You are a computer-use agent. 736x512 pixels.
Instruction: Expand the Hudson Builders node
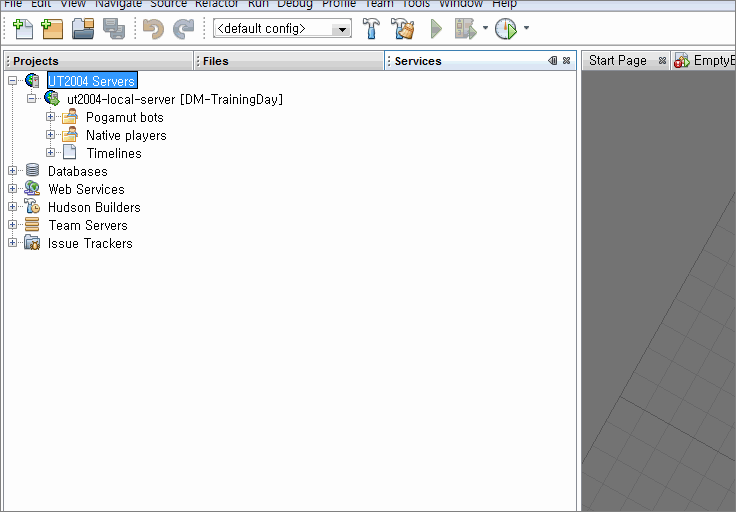13,207
